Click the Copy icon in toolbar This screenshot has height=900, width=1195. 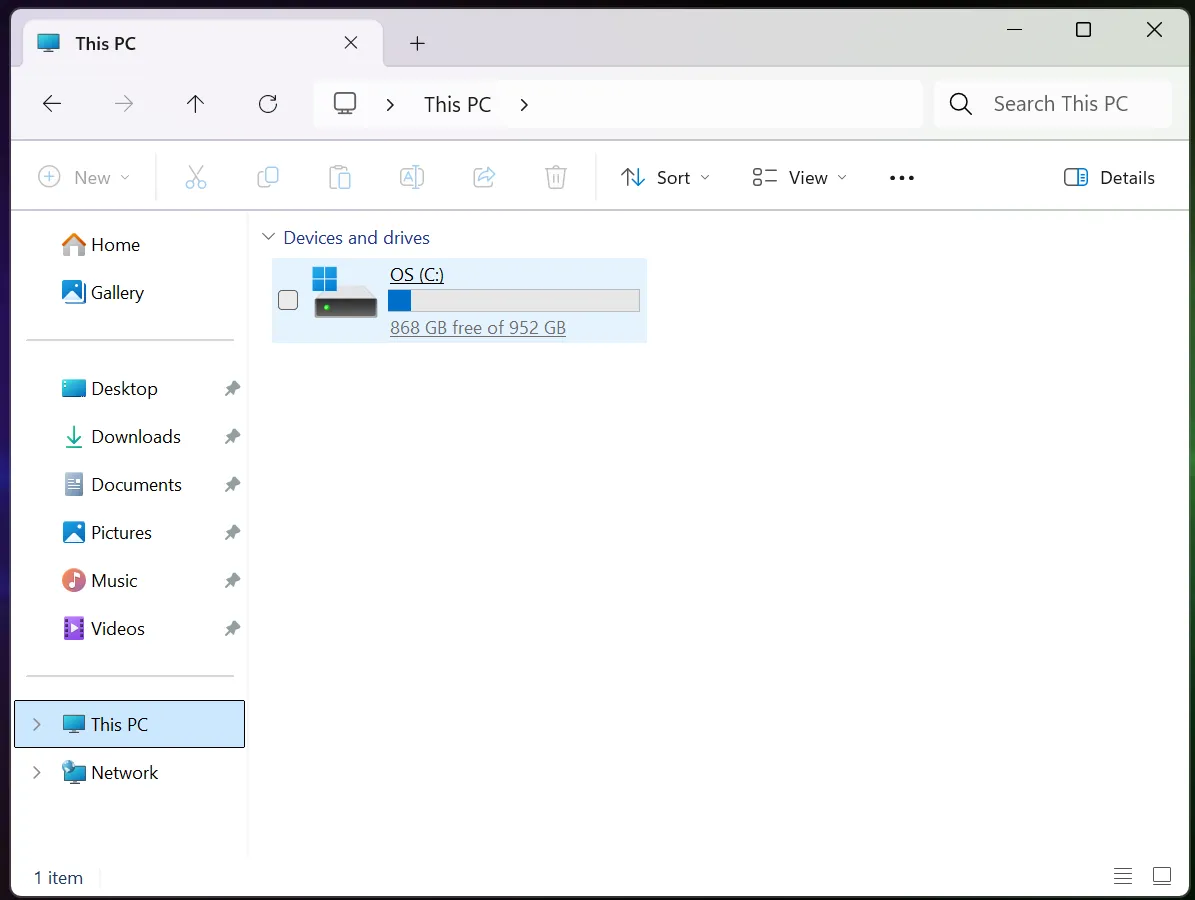coord(267,178)
